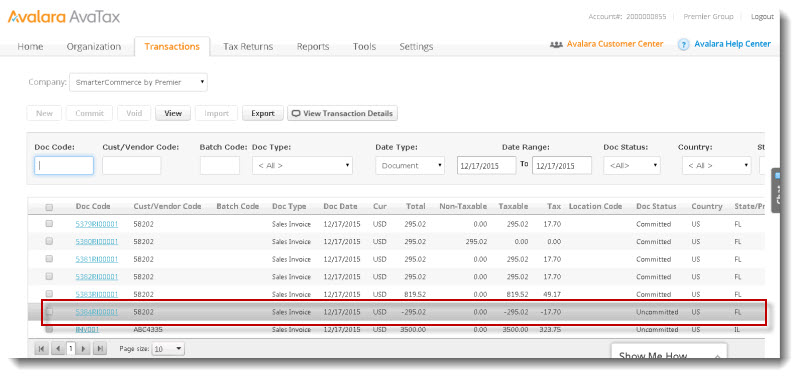800x378 pixels.
Task: Go to the Home tab
Action: pyautogui.click(x=30, y=46)
